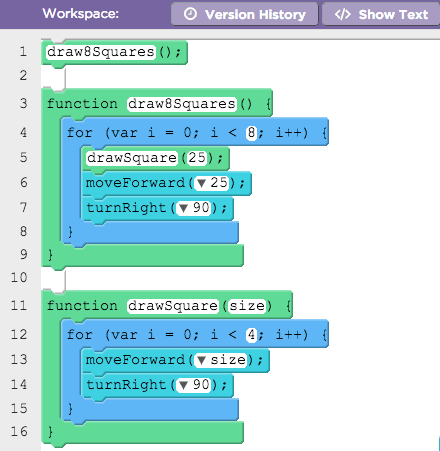Select the for loop block on line 4

click(195, 132)
